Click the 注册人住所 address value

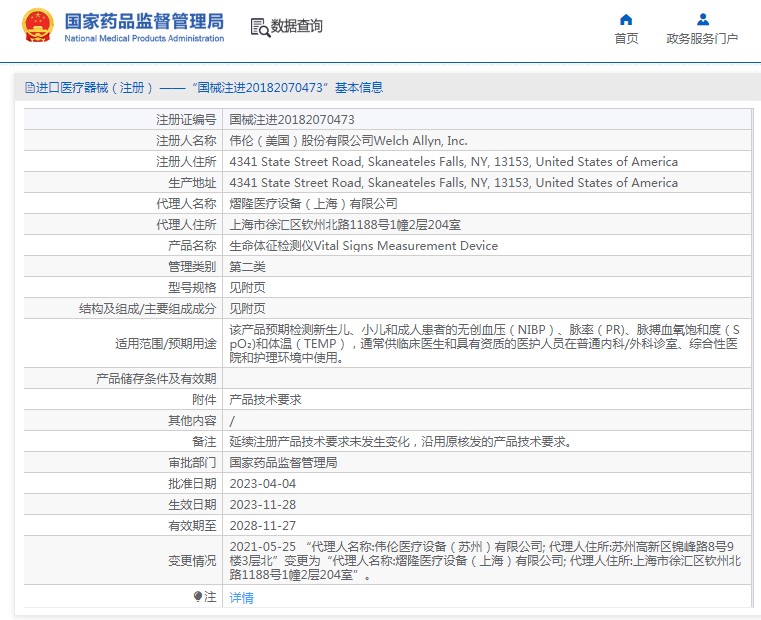453,162
